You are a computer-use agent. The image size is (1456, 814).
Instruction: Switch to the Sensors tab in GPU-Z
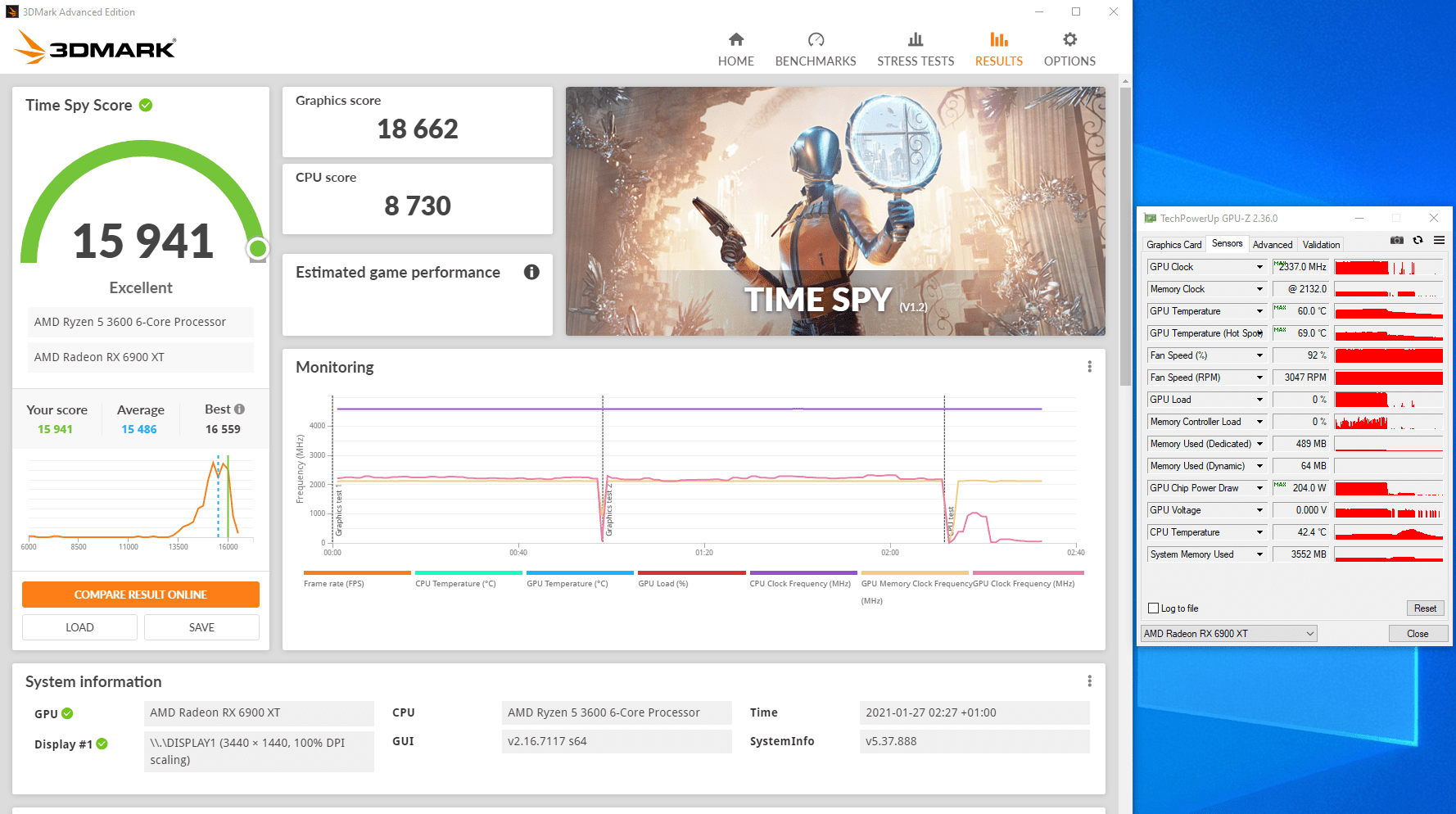tap(1227, 243)
